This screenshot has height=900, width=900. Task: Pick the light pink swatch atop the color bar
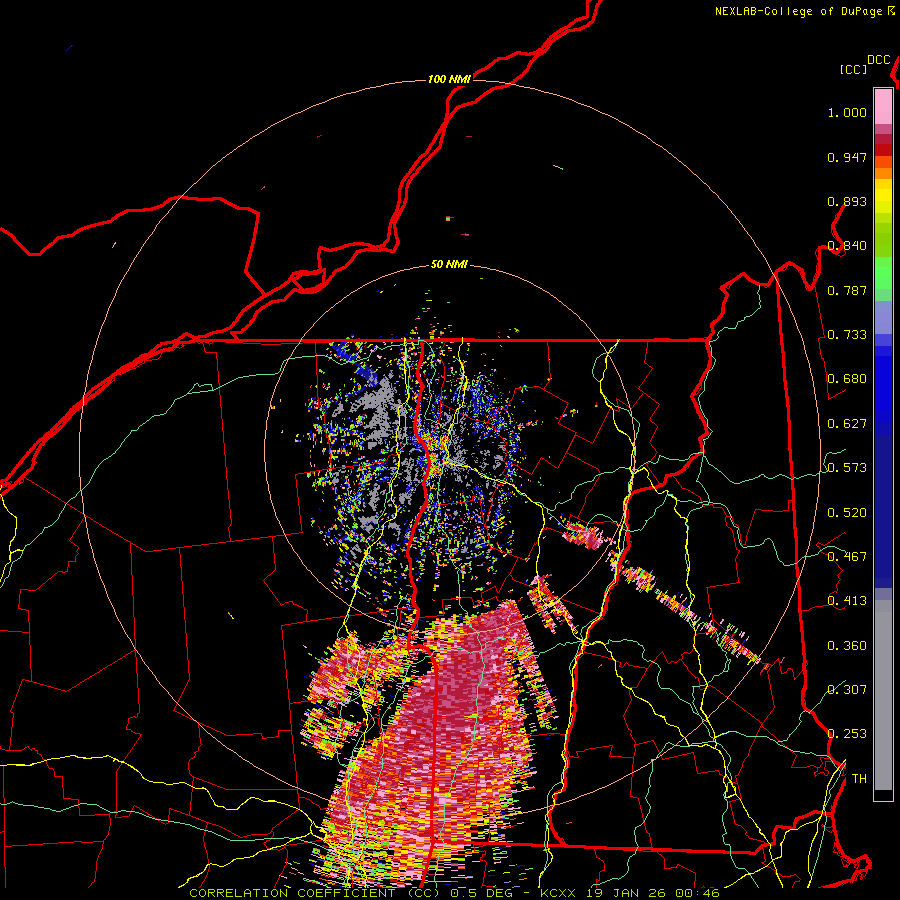click(883, 106)
